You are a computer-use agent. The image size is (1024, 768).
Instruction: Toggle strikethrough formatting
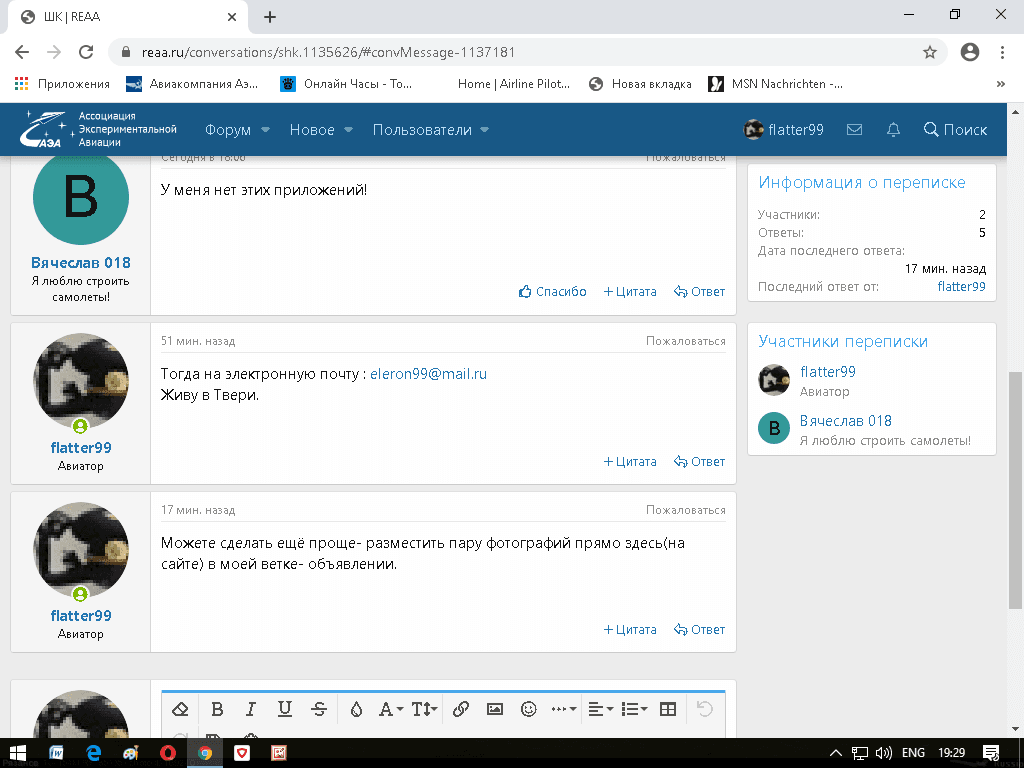pos(319,709)
